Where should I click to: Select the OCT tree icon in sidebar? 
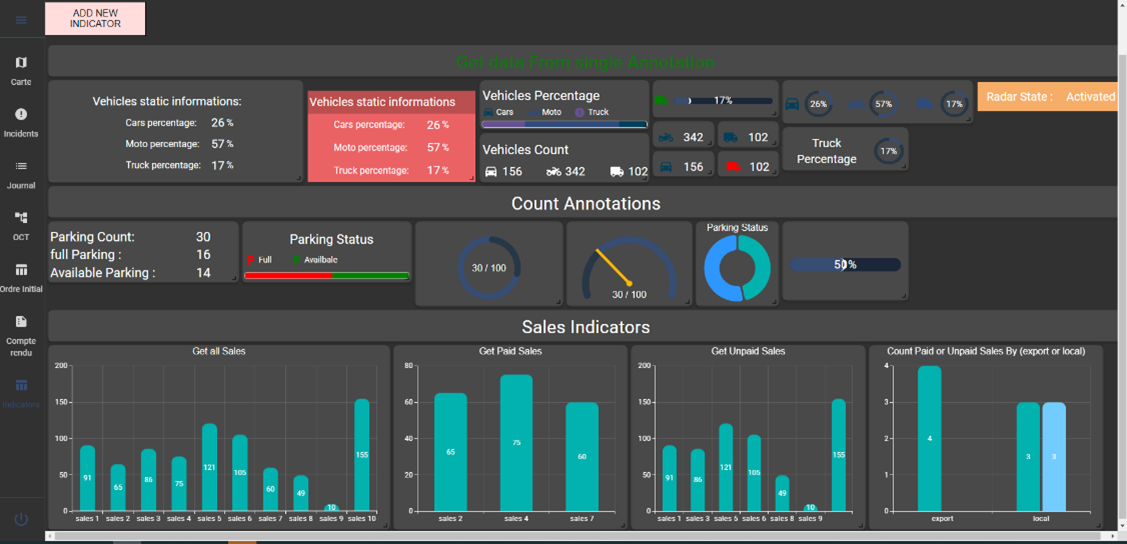point(21,218)
